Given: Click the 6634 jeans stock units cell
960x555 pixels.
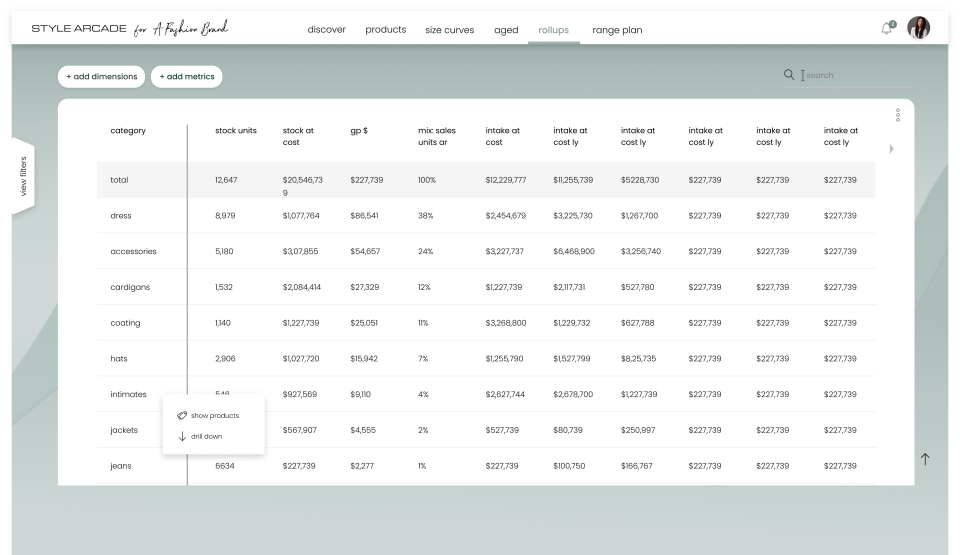Looking at the screenshot, I should [225, 466].
